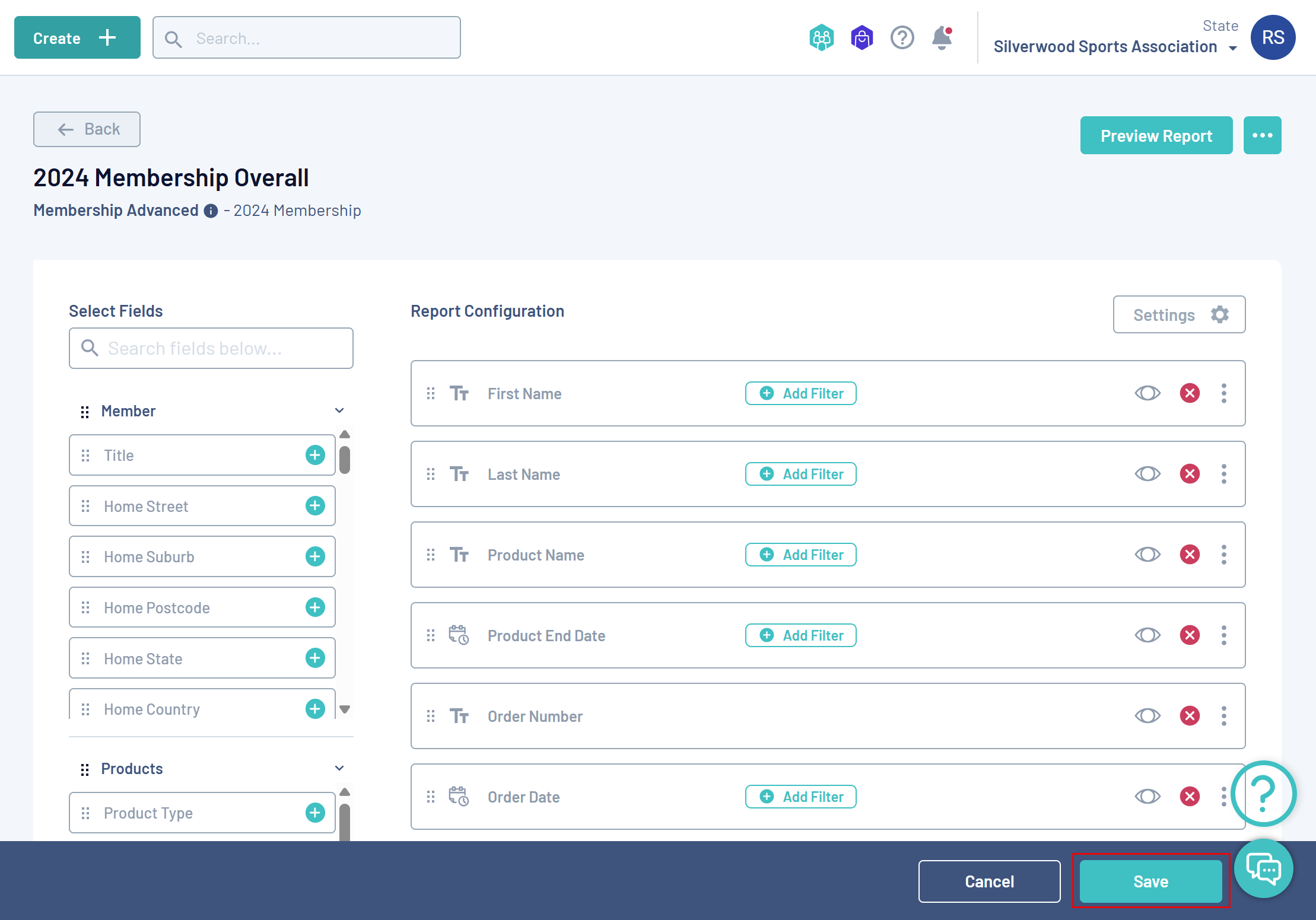Viewport: 1316px width, 920px height.
Task: Collapse the Products section chevron
Action: click(339, 768)
